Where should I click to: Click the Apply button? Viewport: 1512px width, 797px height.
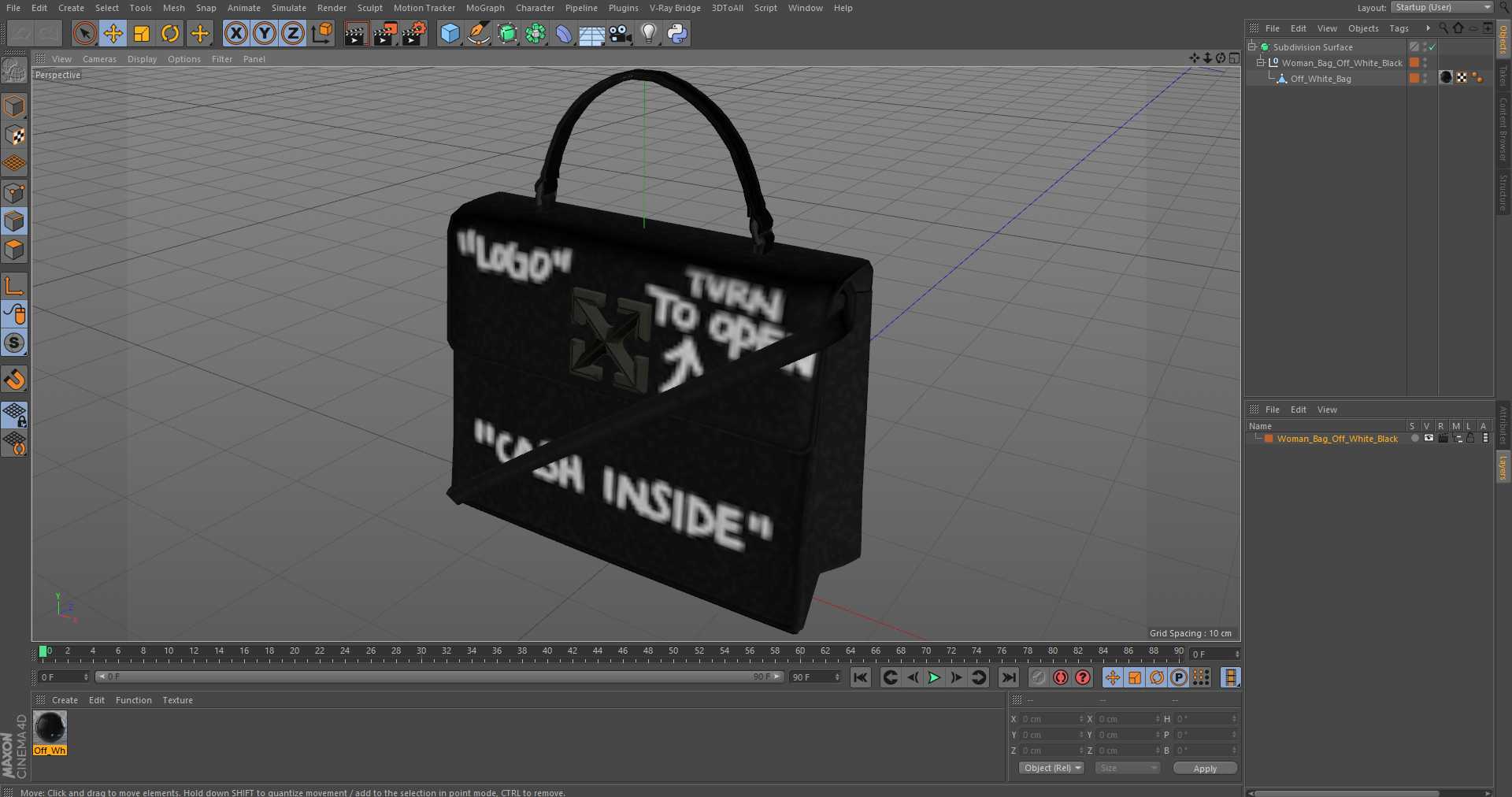(1205, 768)
